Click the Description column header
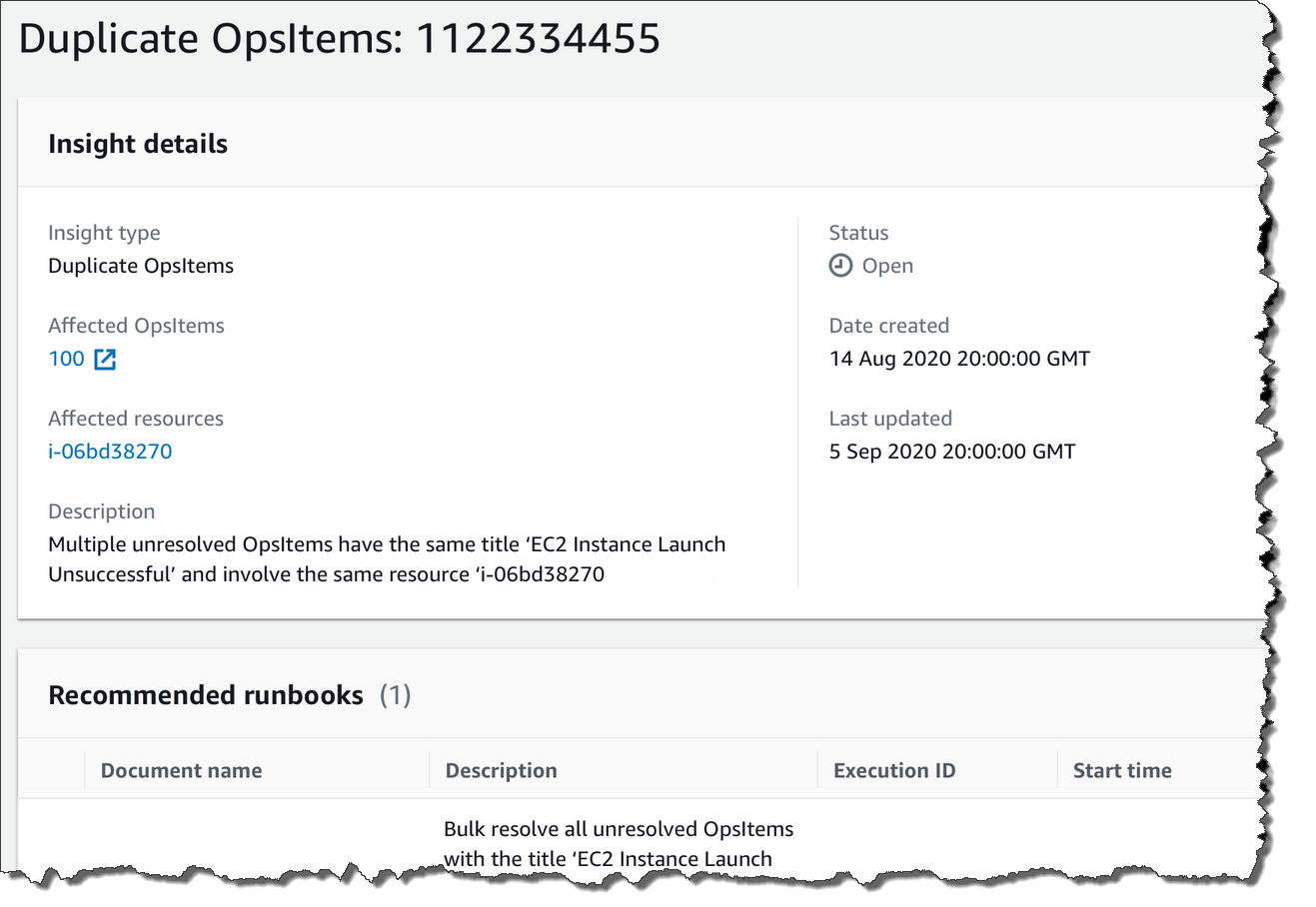This screenshot has height=907, width=1316. coord(501,770)
